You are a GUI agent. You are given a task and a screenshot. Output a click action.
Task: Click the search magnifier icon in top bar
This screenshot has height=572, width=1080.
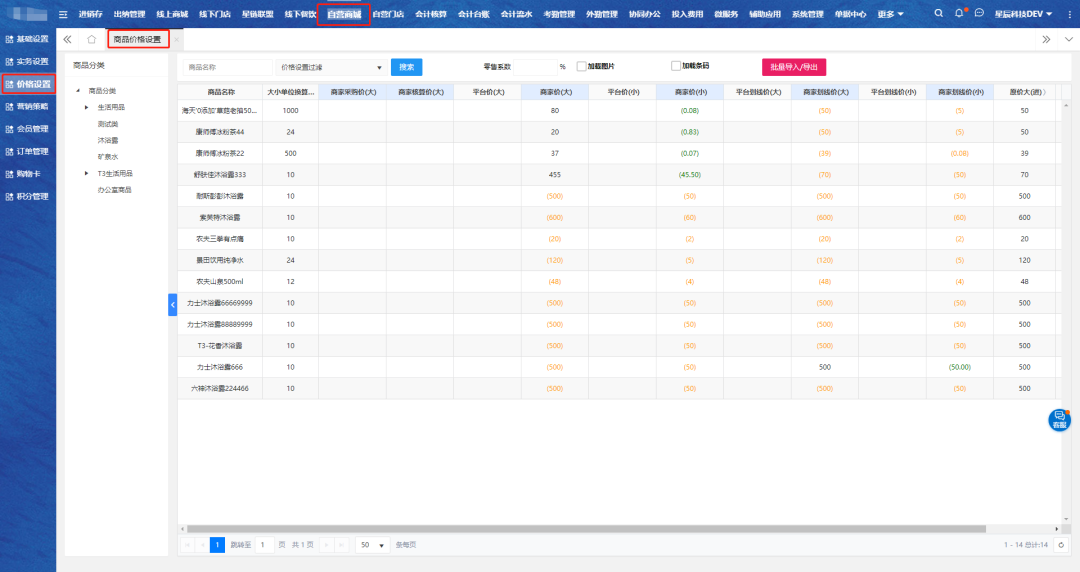(938, 14)
